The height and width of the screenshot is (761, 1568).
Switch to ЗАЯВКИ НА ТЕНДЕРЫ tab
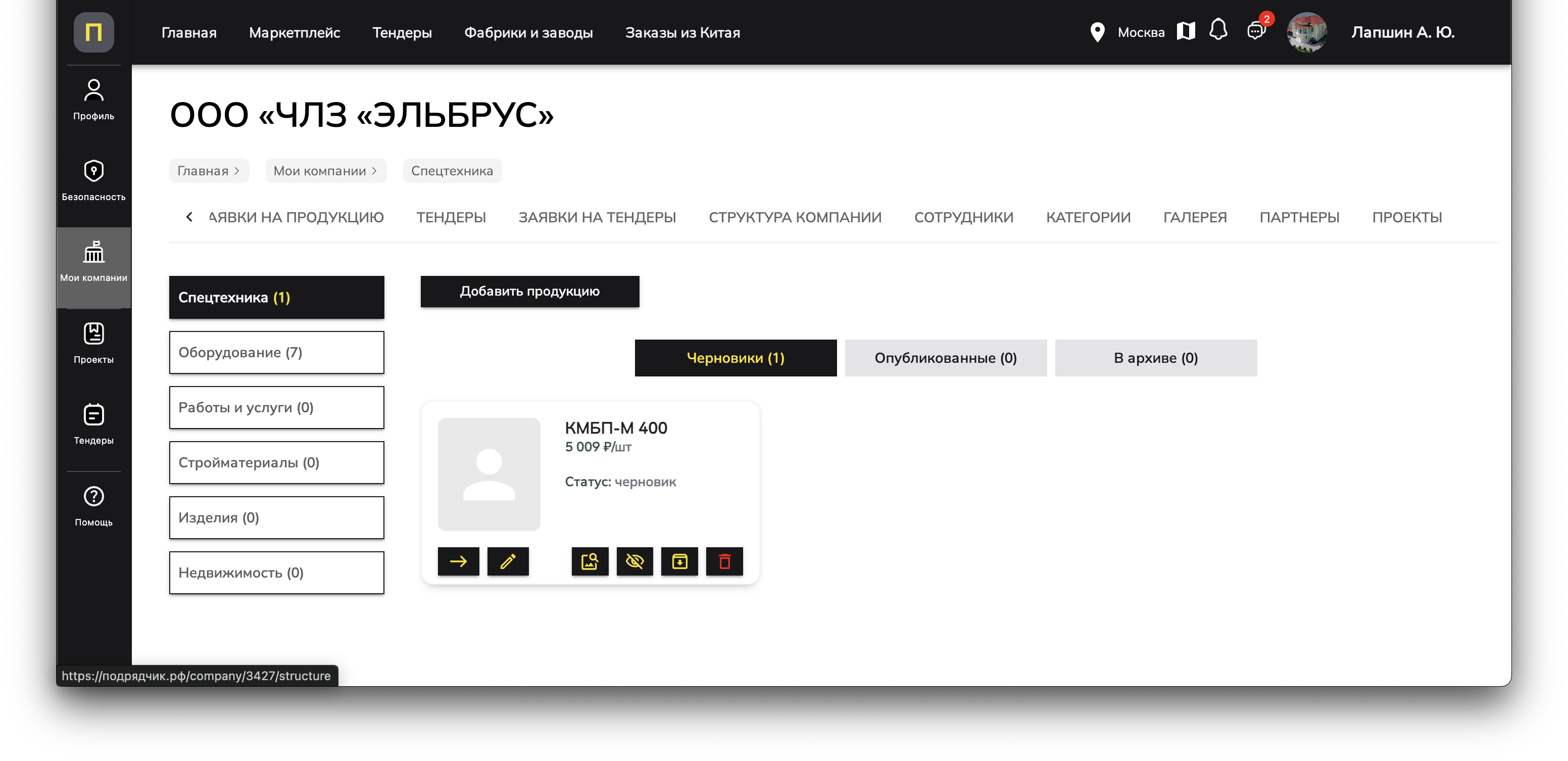pos(597,217)
